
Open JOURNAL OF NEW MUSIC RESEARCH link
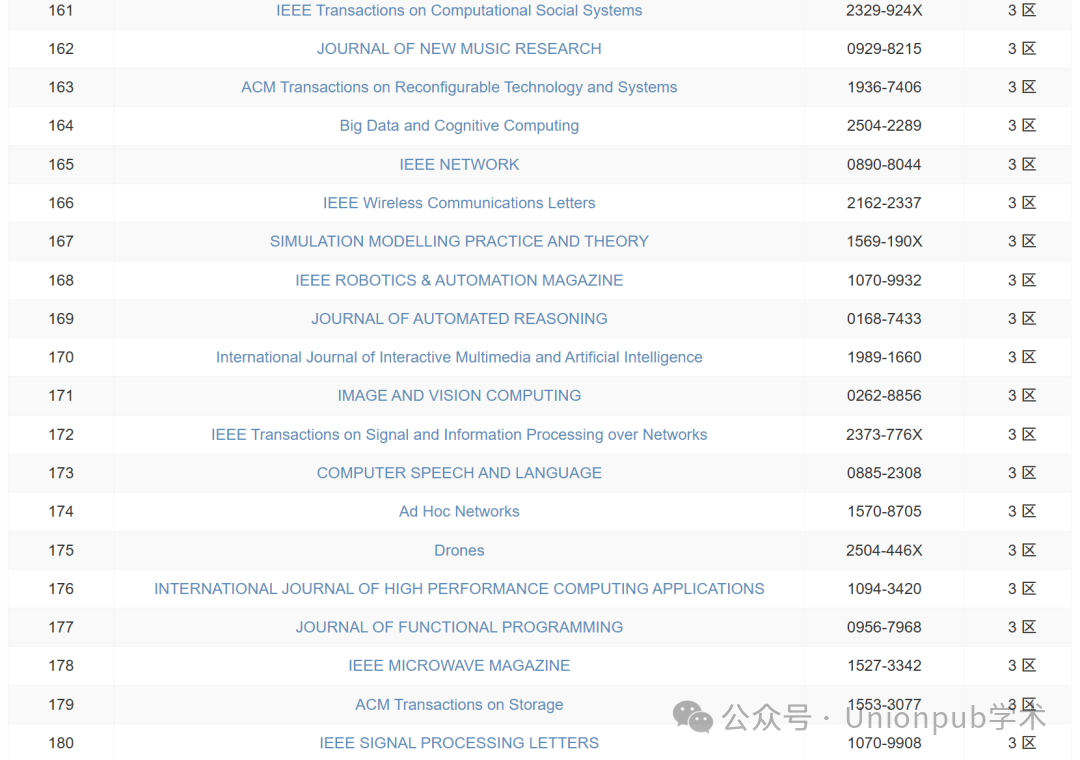coord(459,49)
